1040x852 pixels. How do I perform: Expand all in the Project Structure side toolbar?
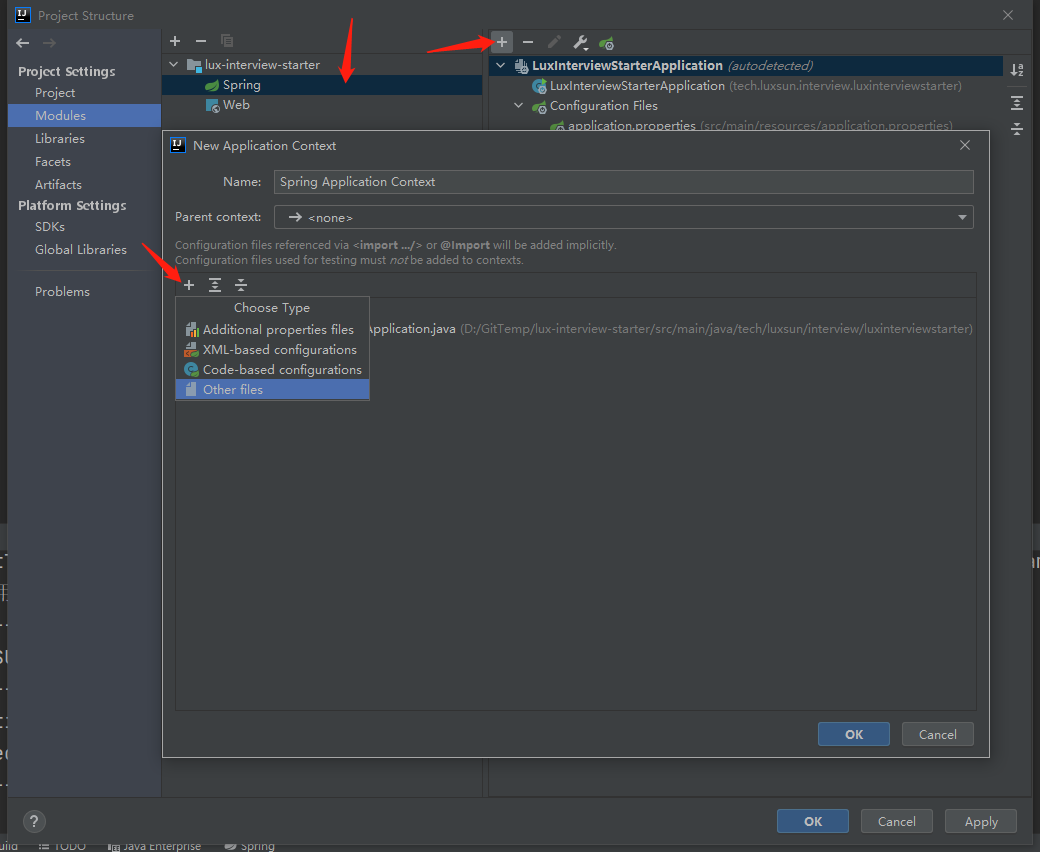coord(1017,103)
